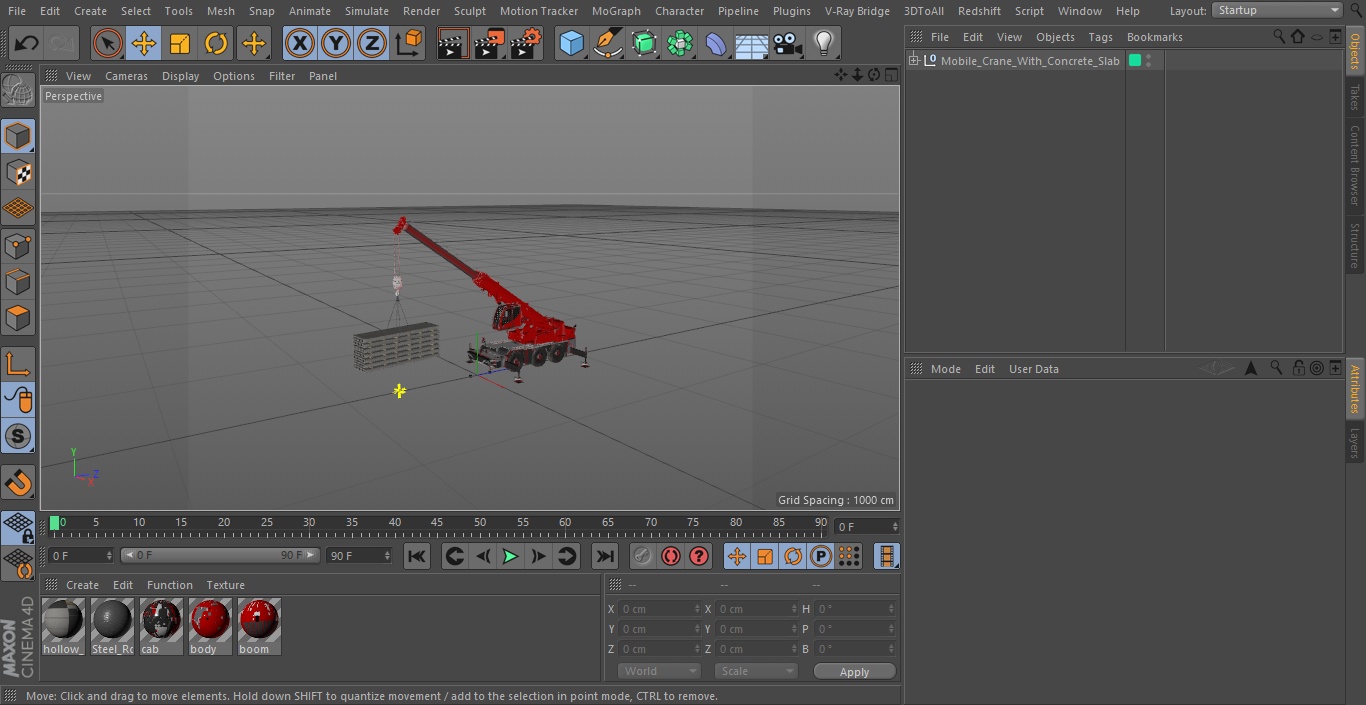Open object manager Bookmarks
The image size is (1366, 705).
(x=1154, y=37)
